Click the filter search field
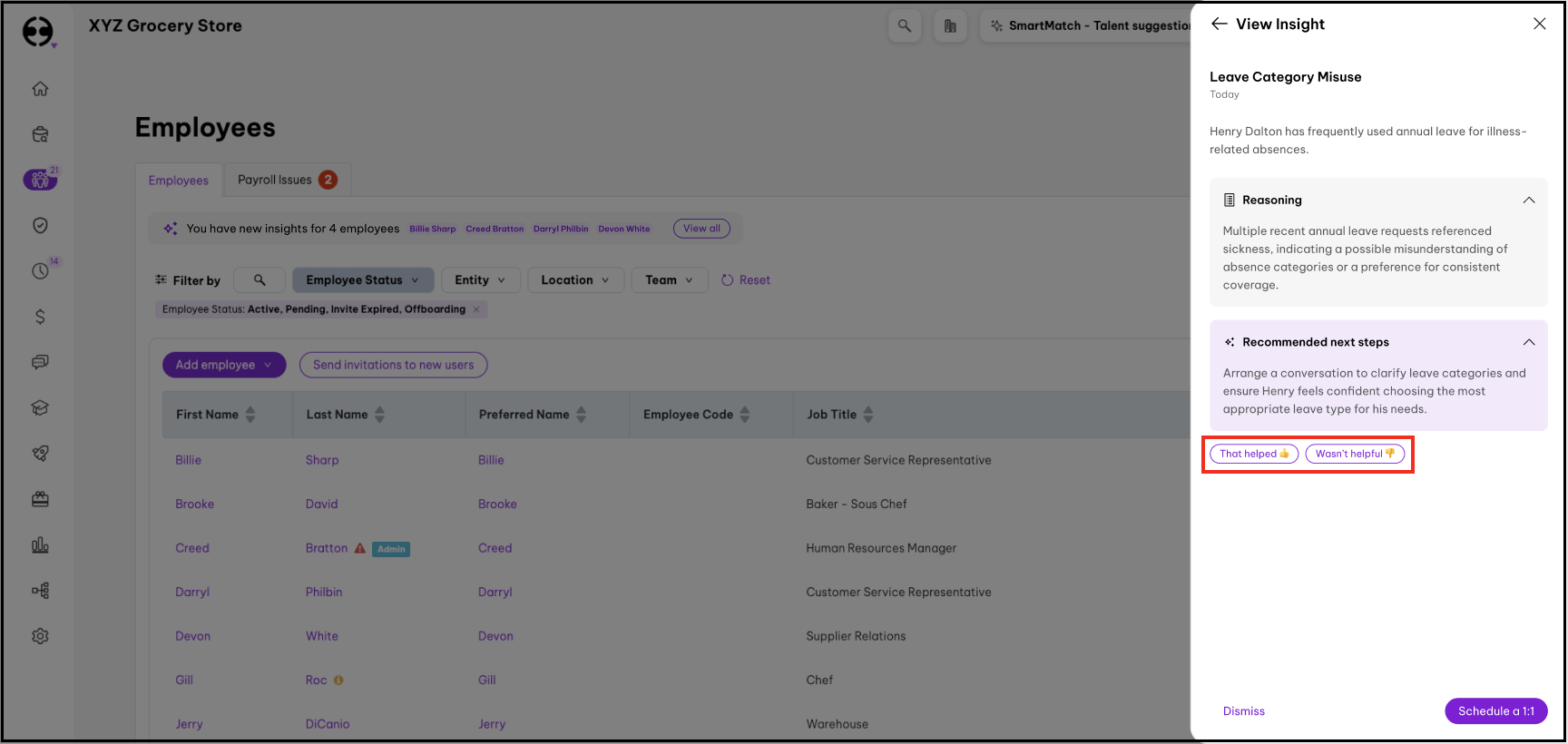This screenshot has height=744, width=1568. pos(260,280)
